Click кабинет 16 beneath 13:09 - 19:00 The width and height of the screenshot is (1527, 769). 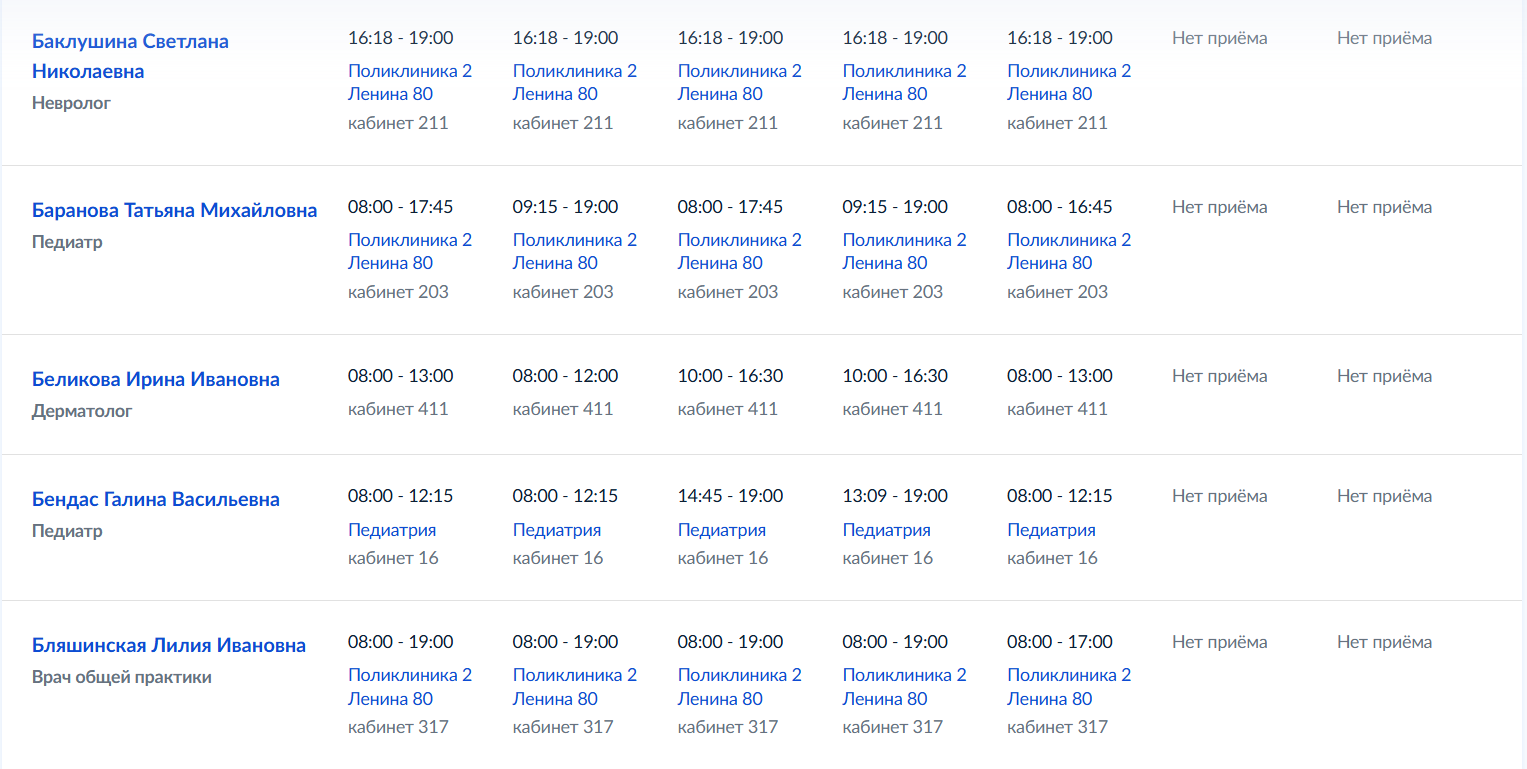(x=888, y=558)
